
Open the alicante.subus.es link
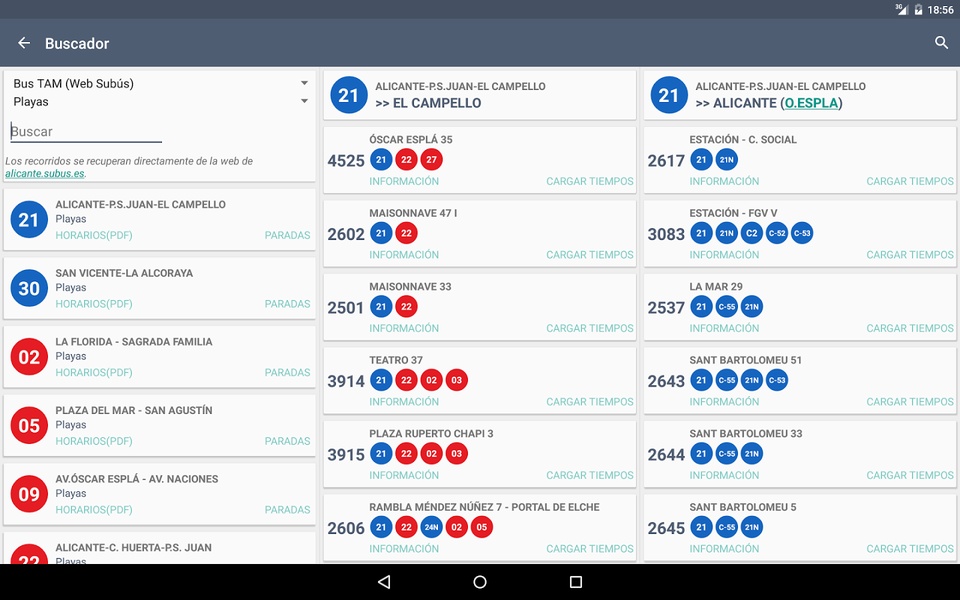coord(45,173)
